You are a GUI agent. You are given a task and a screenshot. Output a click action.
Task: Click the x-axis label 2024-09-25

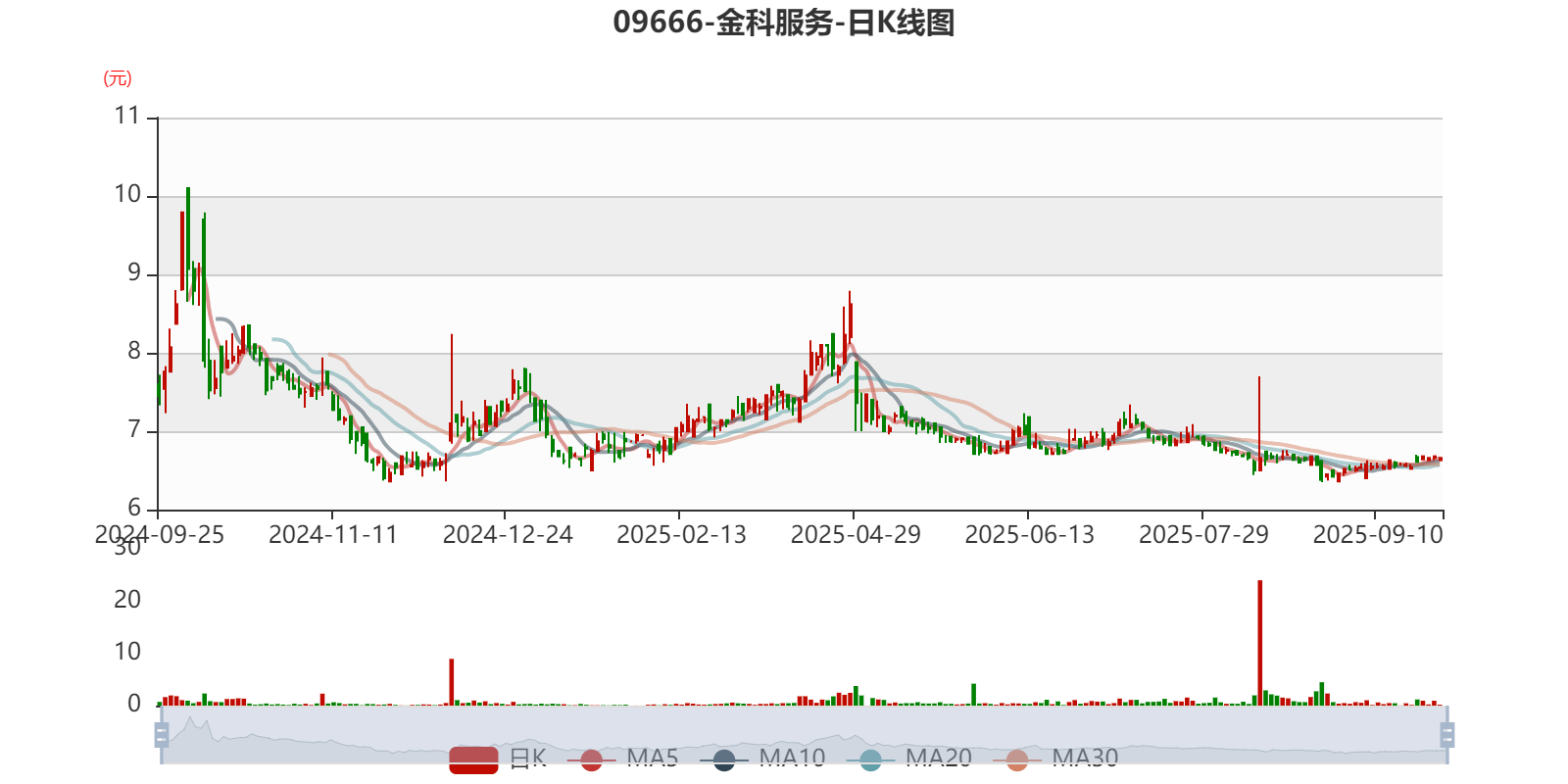tap(160, 534)
